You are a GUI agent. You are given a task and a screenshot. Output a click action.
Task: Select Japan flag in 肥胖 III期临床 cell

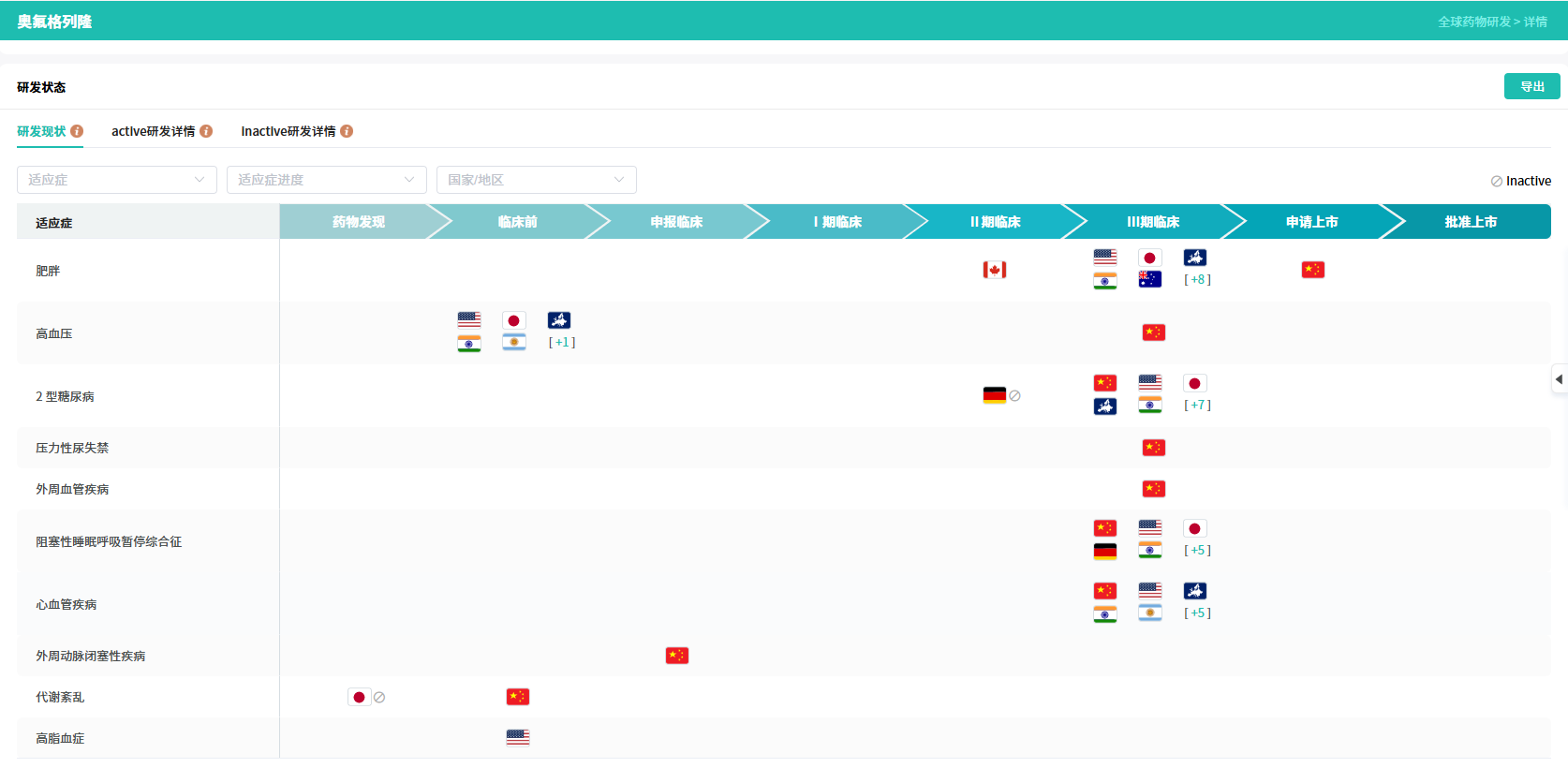[1150, 258]
